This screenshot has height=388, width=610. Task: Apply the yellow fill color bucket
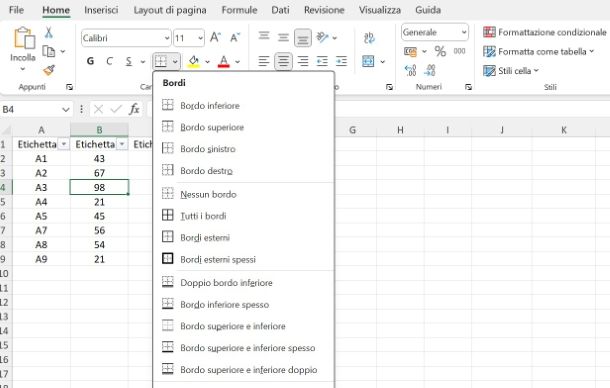(193, 61)
